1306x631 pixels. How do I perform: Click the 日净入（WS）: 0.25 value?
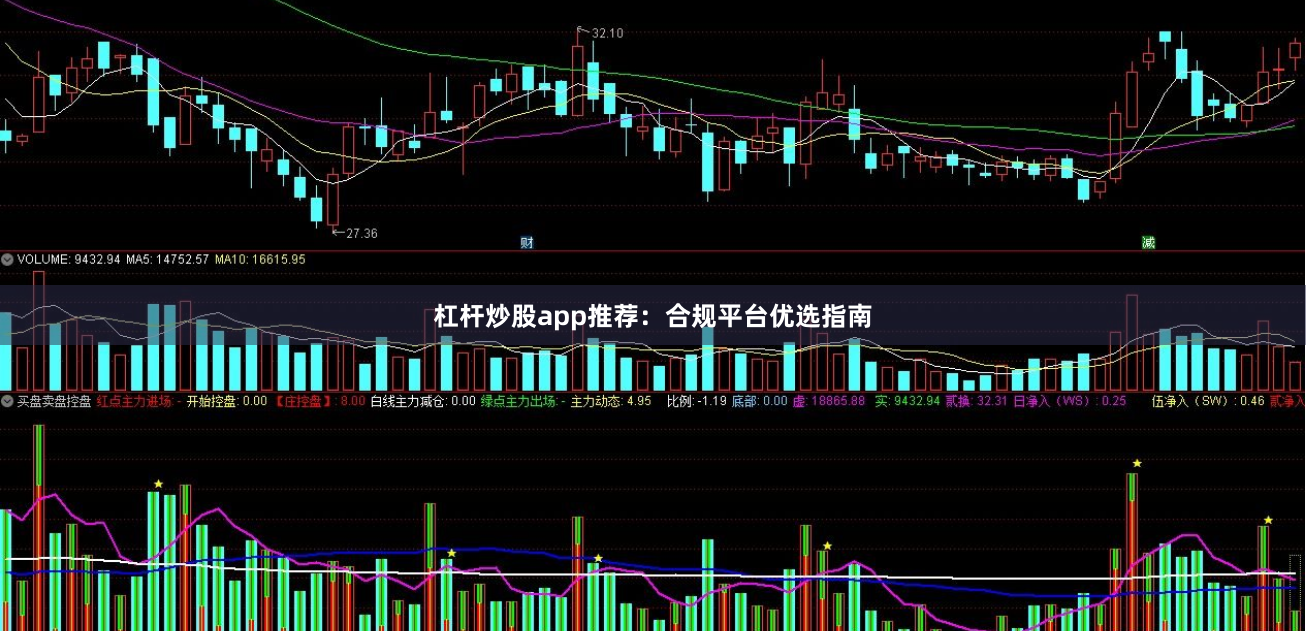1069,401
